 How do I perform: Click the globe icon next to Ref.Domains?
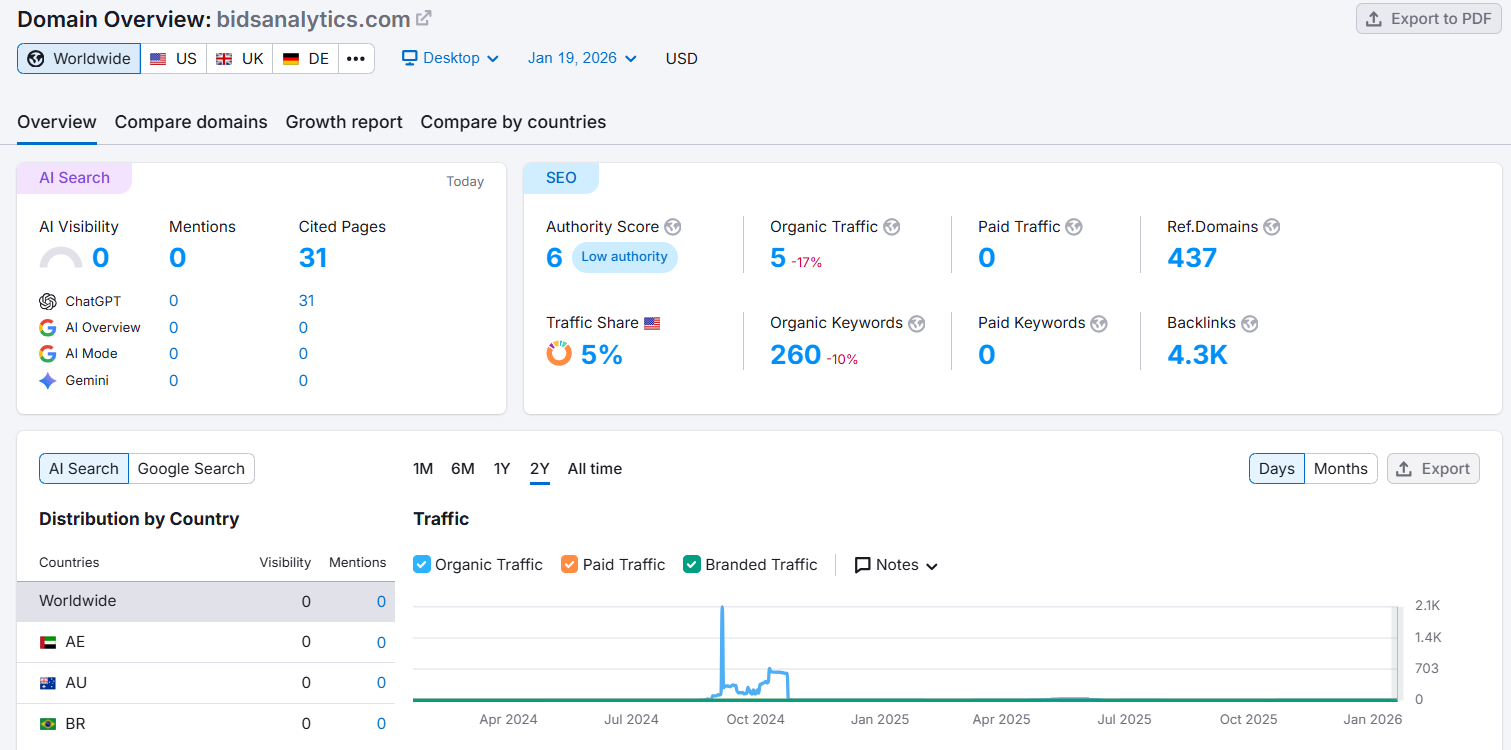pyautogui.click(x=1272, y=227)
